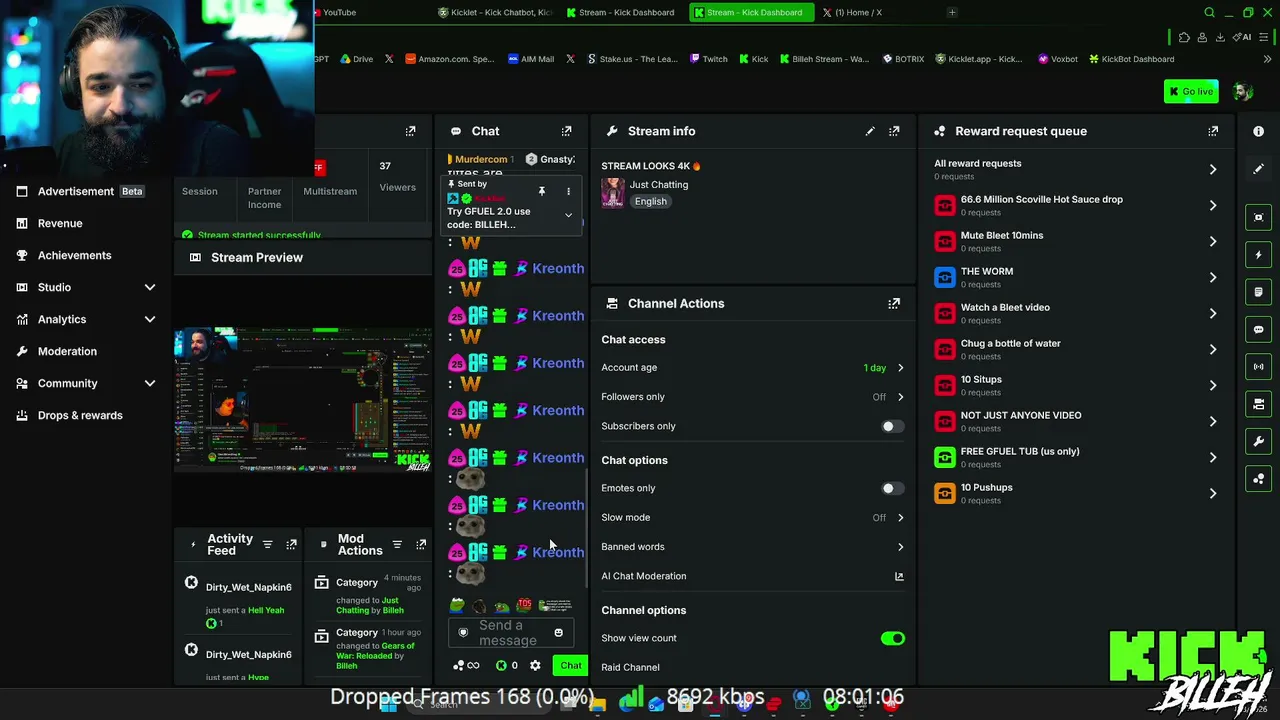The width and height of the screenshot is (1280, 720).
Task: Send message with the Chat button
Action: pos(571,666)
